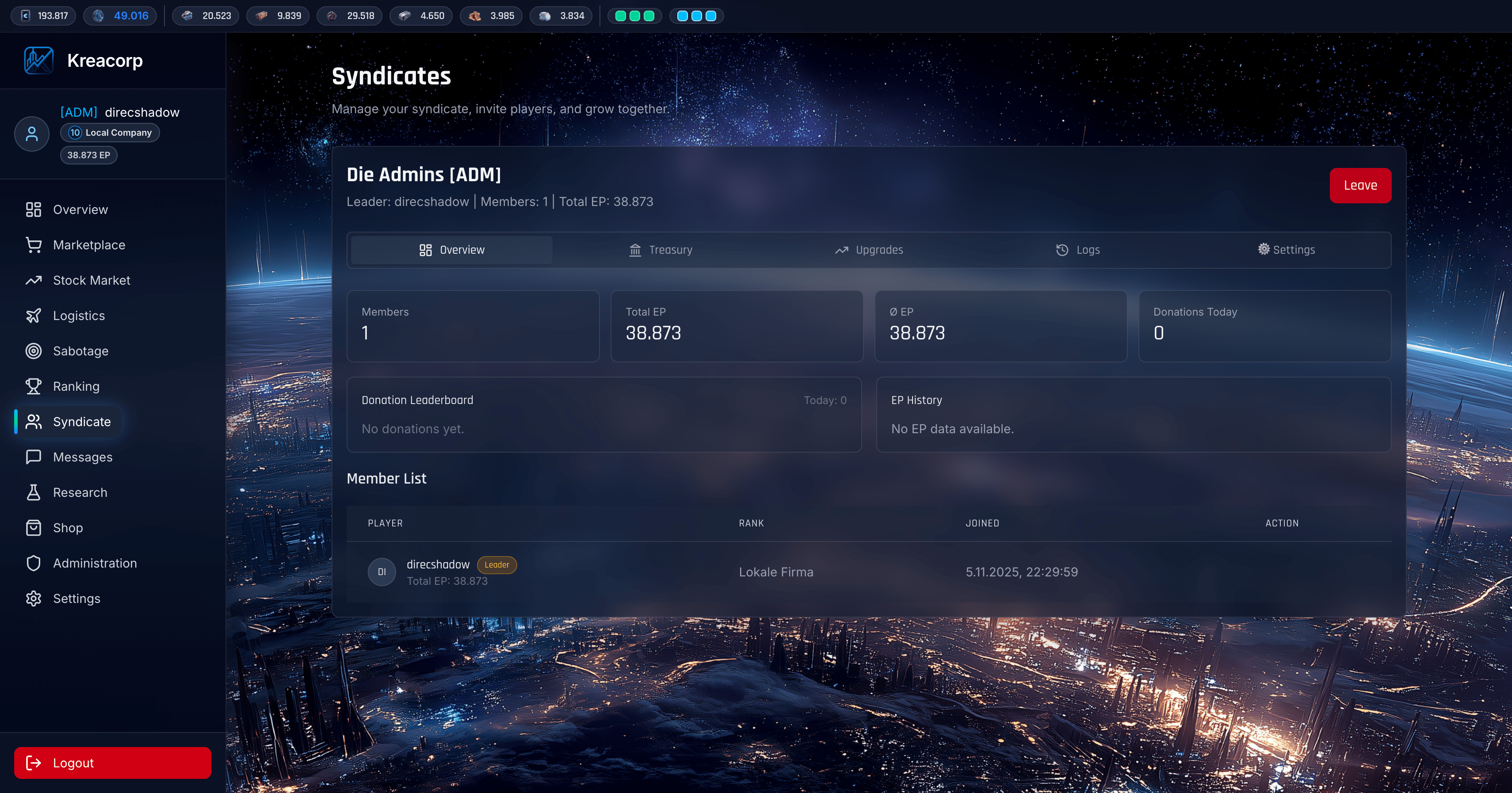
Task: Click the green indicator dots pill
Action: coord(634,16)
